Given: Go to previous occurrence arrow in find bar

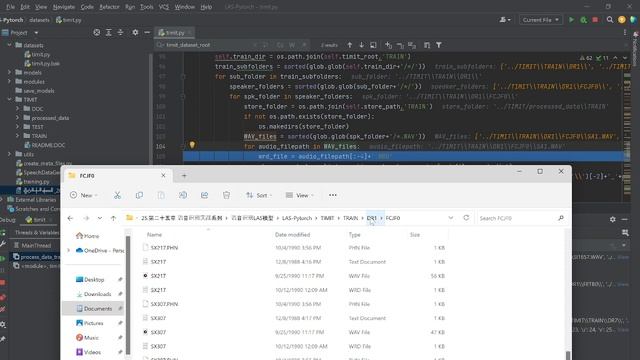Looking at the screenshot, I should [350, 45].
